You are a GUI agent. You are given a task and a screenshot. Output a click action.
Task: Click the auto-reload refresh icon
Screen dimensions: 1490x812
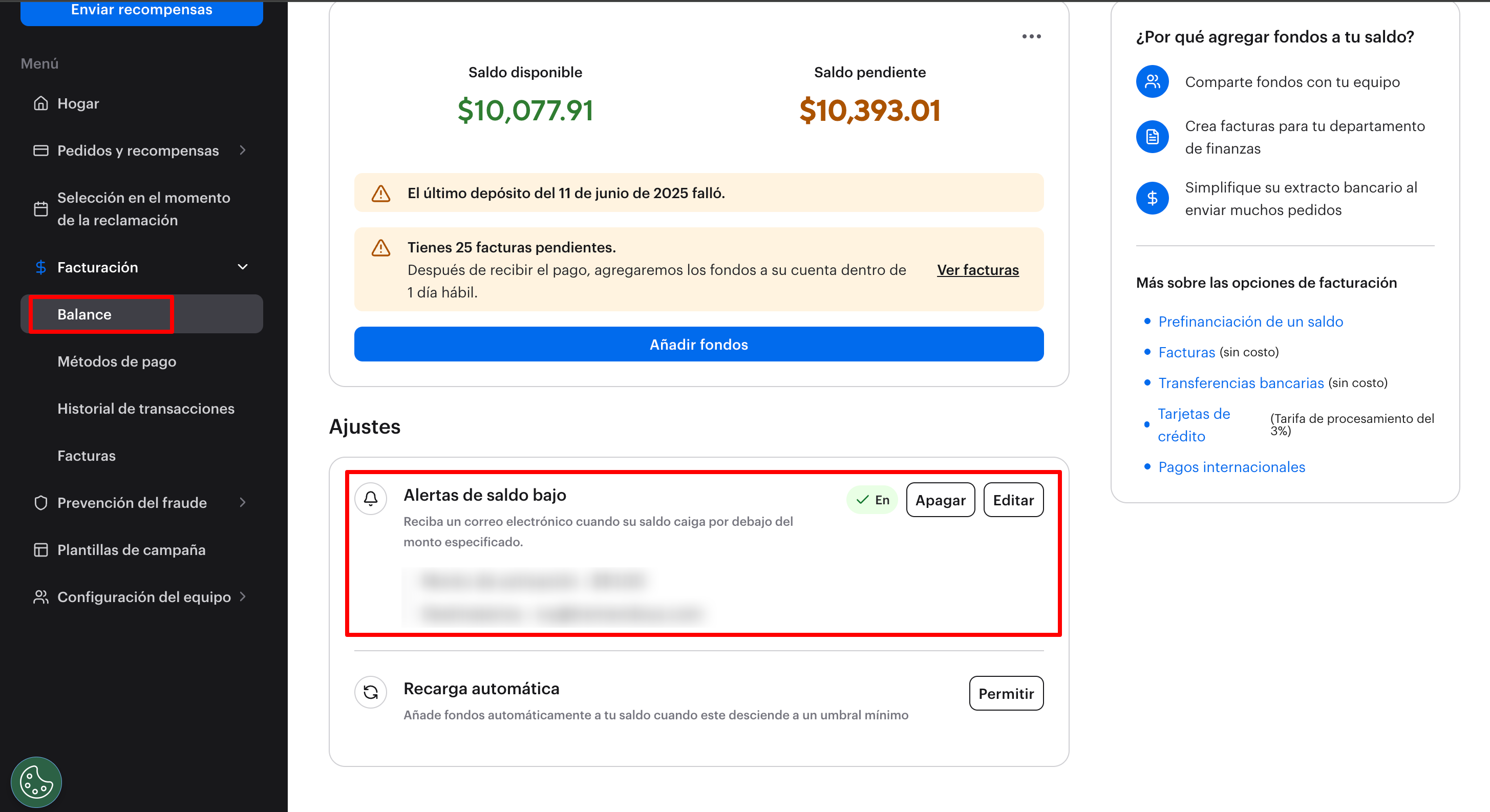point(371,692)
